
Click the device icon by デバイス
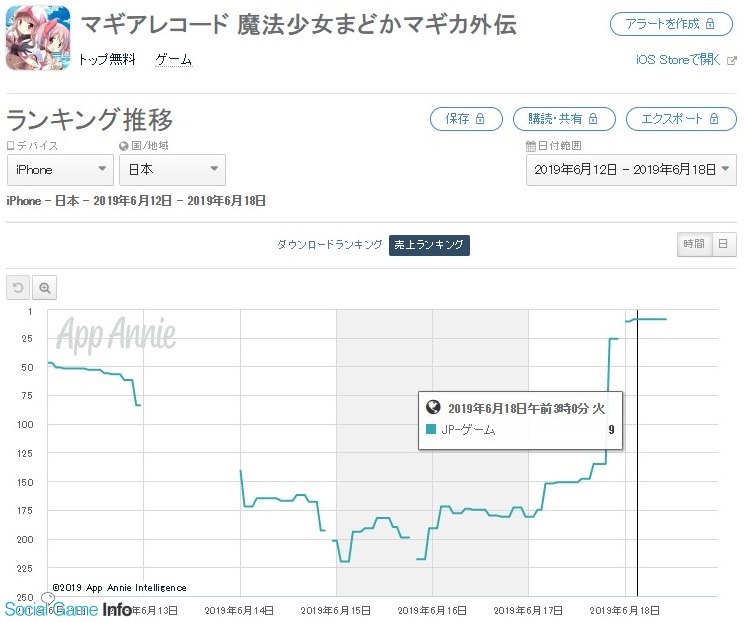coord(11,146)
